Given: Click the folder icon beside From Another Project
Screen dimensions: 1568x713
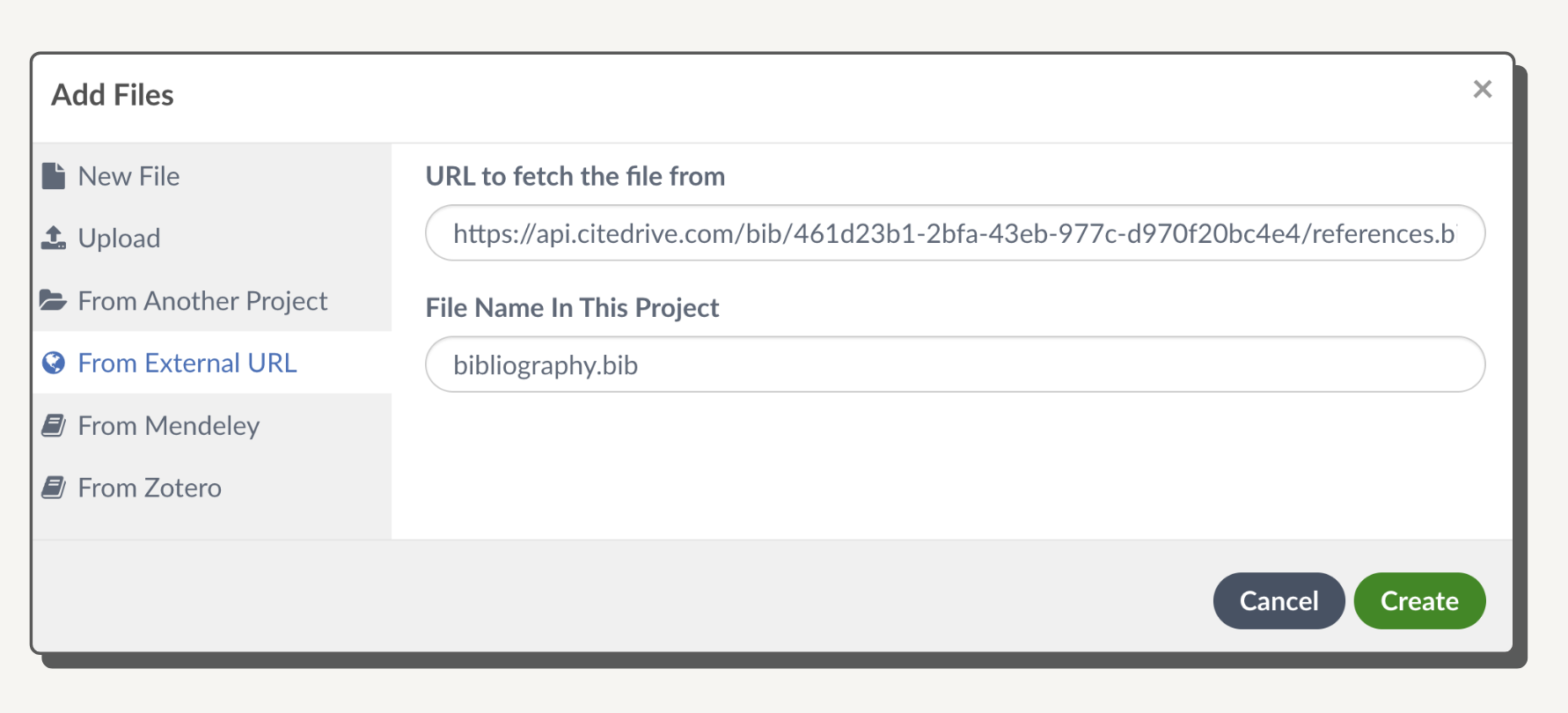Looking at the screenshot, I should tap(53, 300).
